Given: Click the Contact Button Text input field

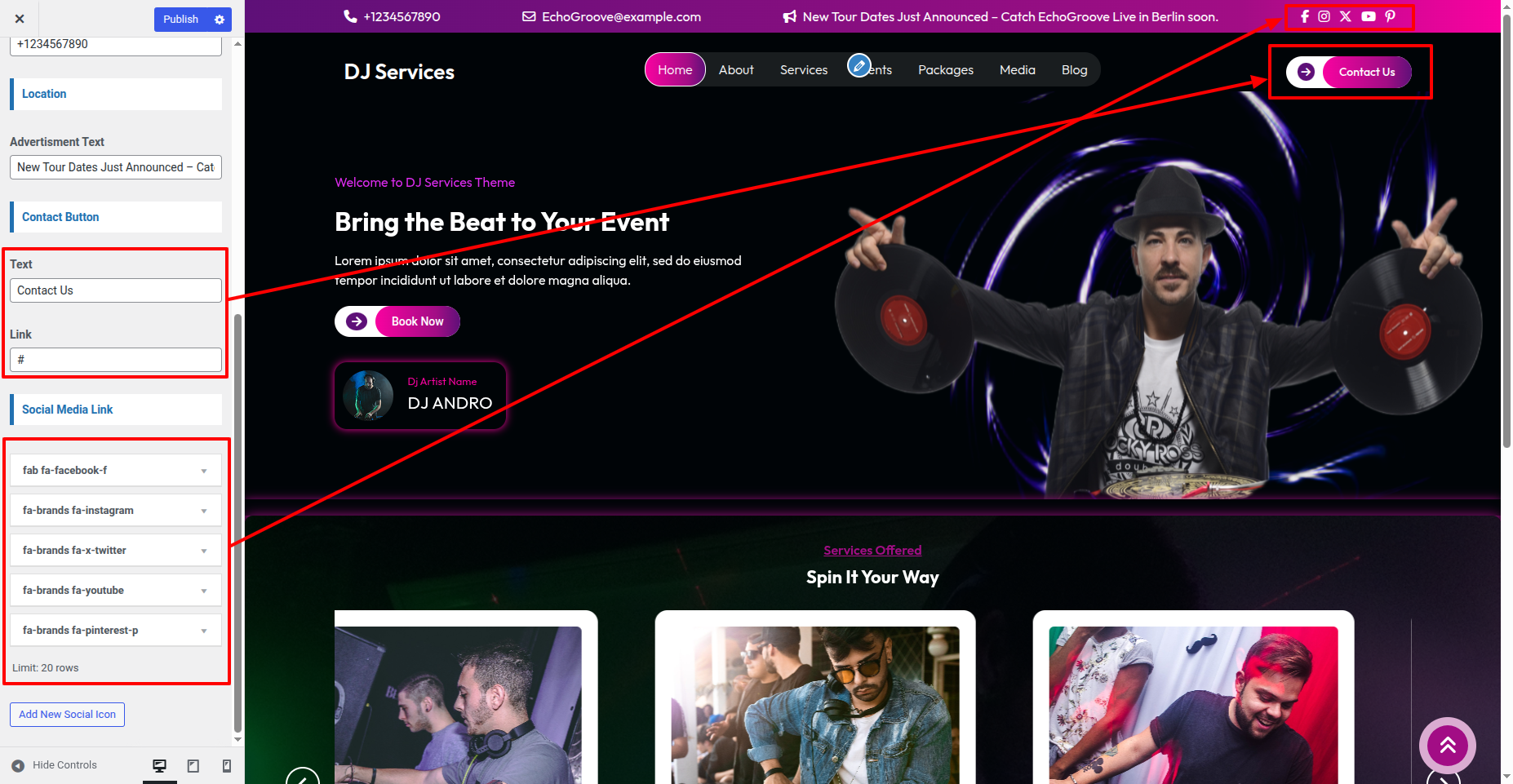Looking at the screenshot, I should click(x=116, y=290).
